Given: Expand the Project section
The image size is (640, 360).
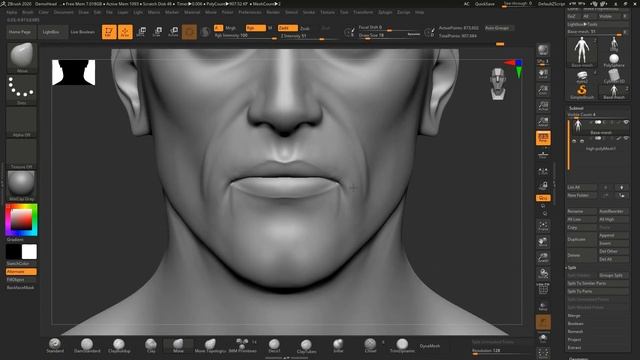Looking at the screenshot, I should [x=574, y=340].
